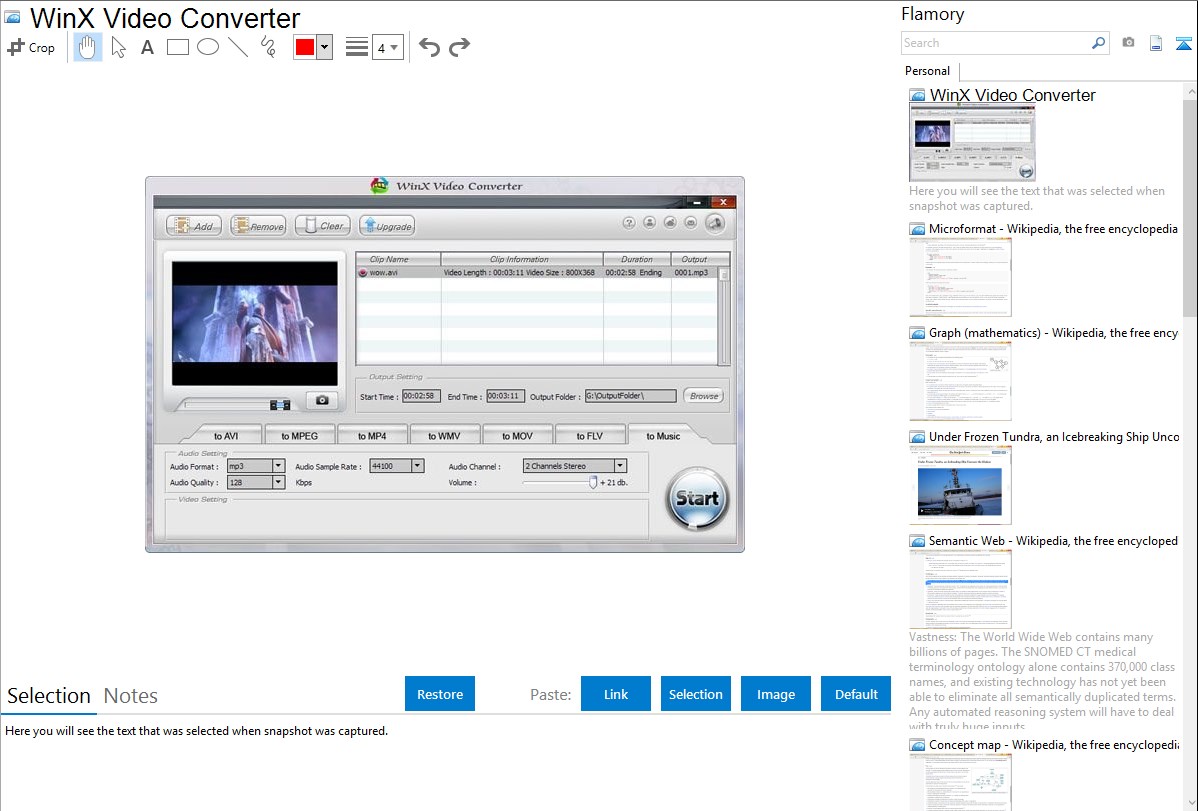This screenshot has width=1198, height=811.
Task: Select the straight line tool
Action: pyautogui.click(x=238, y=47)
